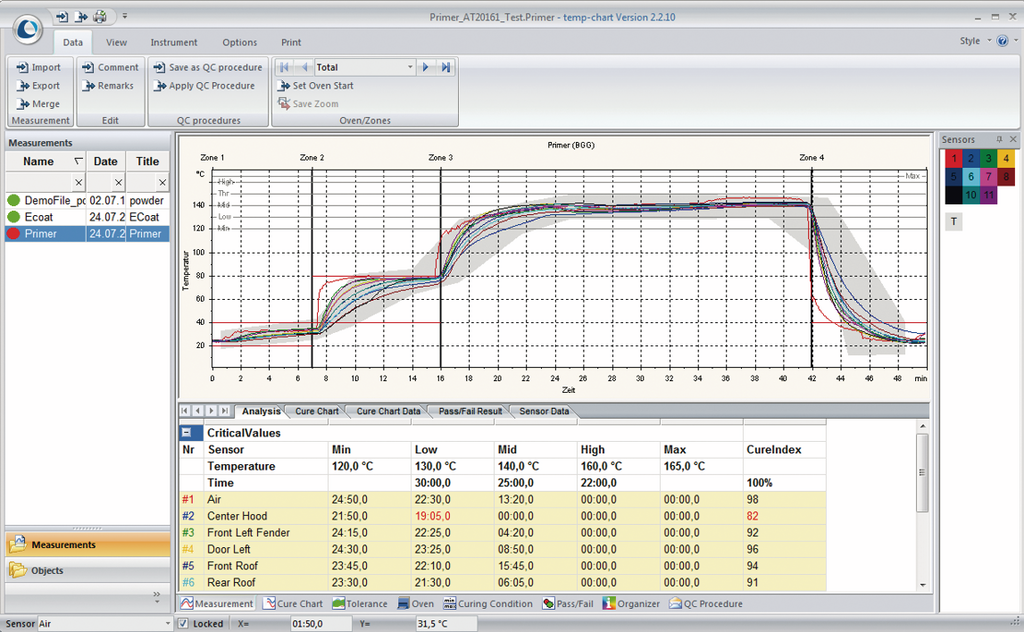1024x632 pixels.
Task: Toggle sensor 3 green swatch
Action: click(x=989, y=158)
